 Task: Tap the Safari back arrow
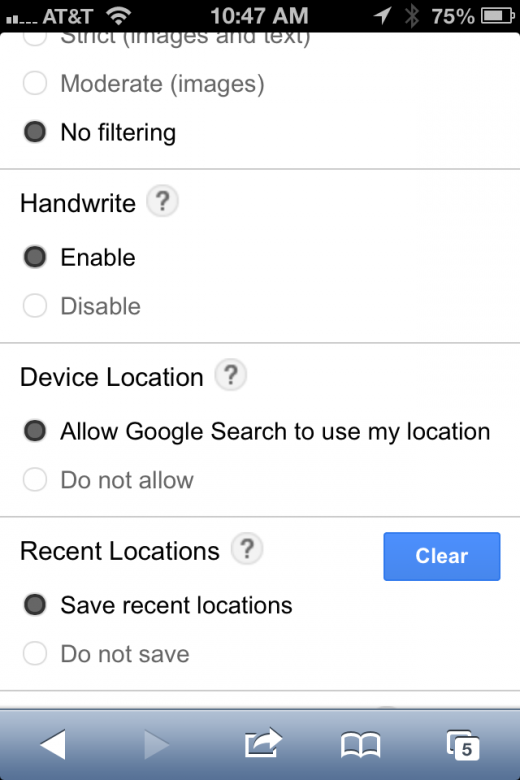coord(53,744)
